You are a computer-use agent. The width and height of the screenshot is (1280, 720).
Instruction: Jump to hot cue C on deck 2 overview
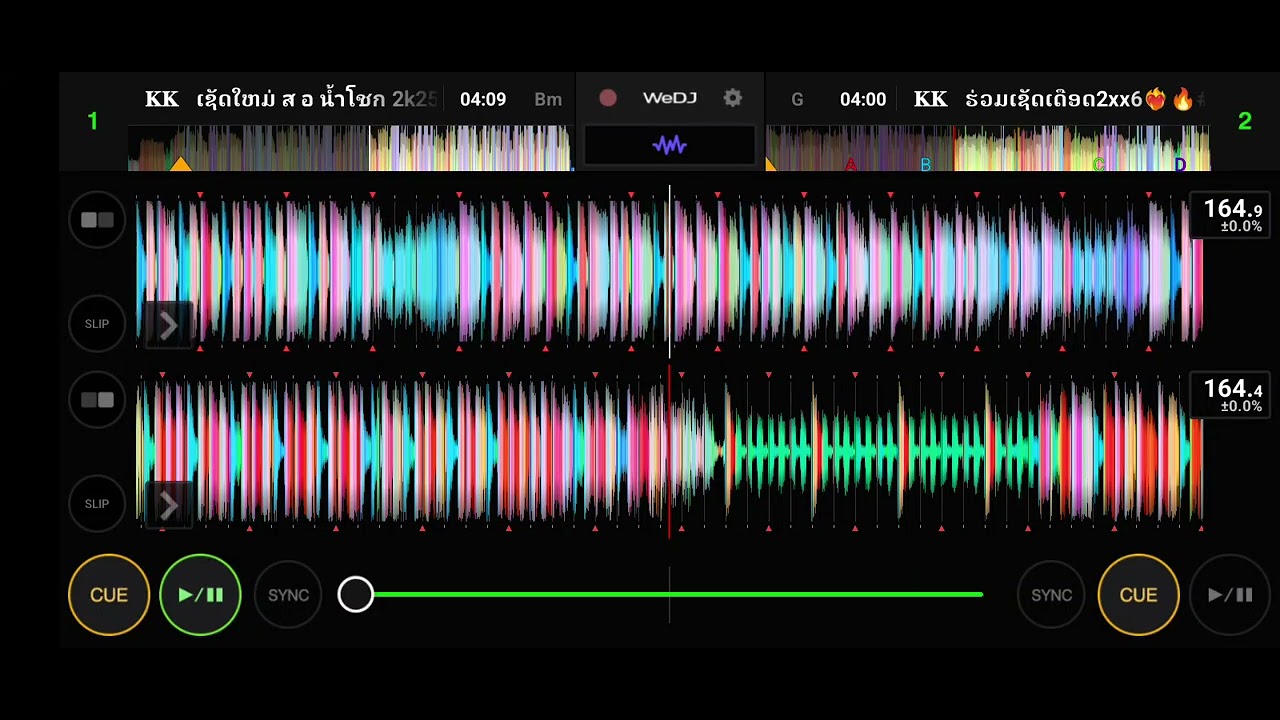[1099, 165]
